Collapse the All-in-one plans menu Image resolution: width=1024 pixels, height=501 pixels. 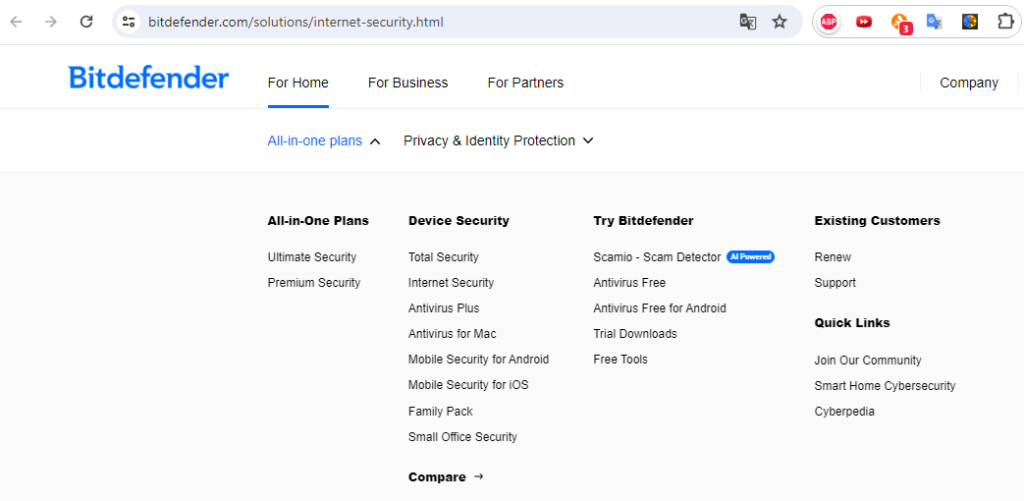[x=324, y=140]
